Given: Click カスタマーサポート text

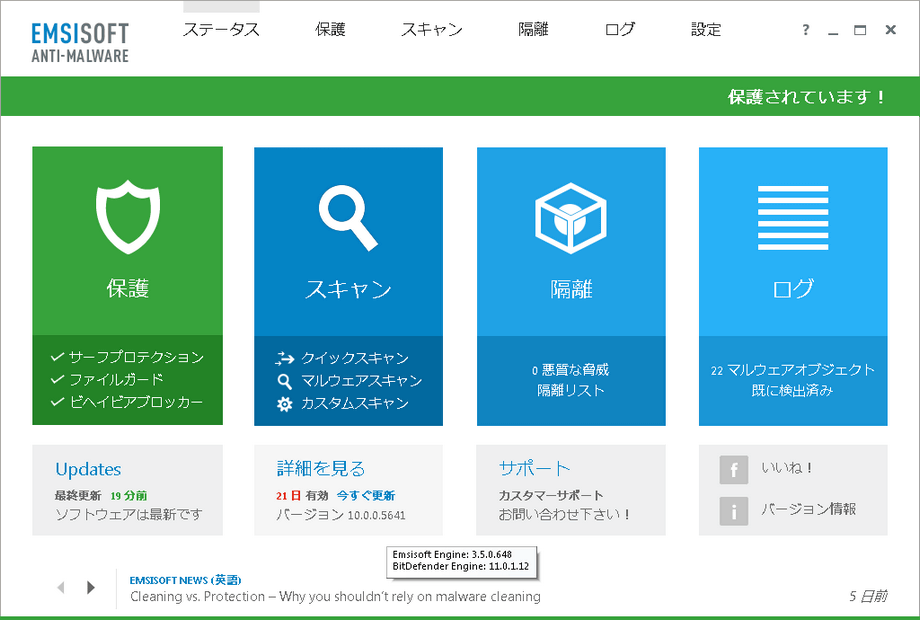Looking at the screenshot, I should [x=551, y=496].
